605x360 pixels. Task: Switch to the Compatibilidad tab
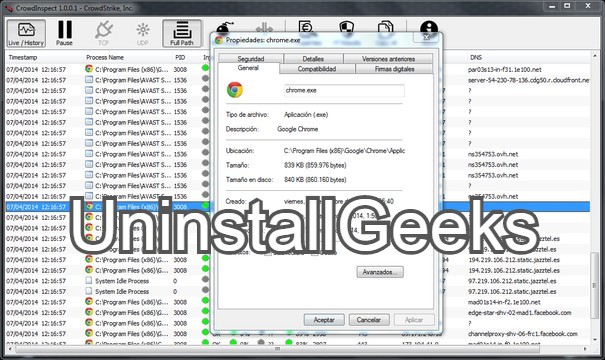pyautogui.click(x=317, y=69)
